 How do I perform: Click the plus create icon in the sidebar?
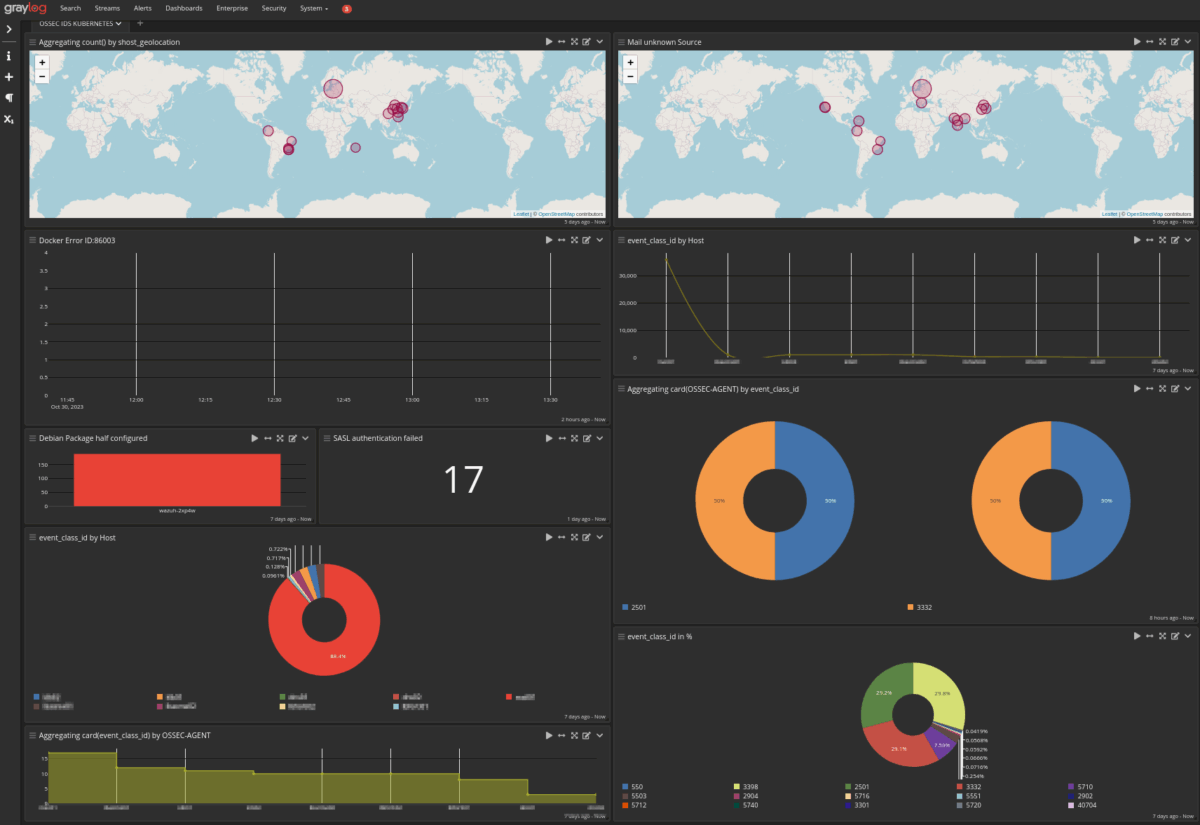(9, 77)
